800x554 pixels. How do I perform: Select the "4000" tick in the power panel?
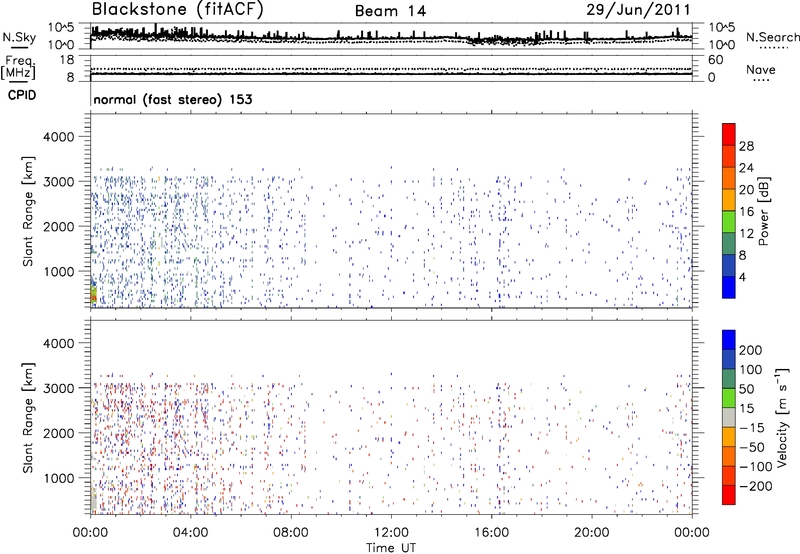click(58, 137)
